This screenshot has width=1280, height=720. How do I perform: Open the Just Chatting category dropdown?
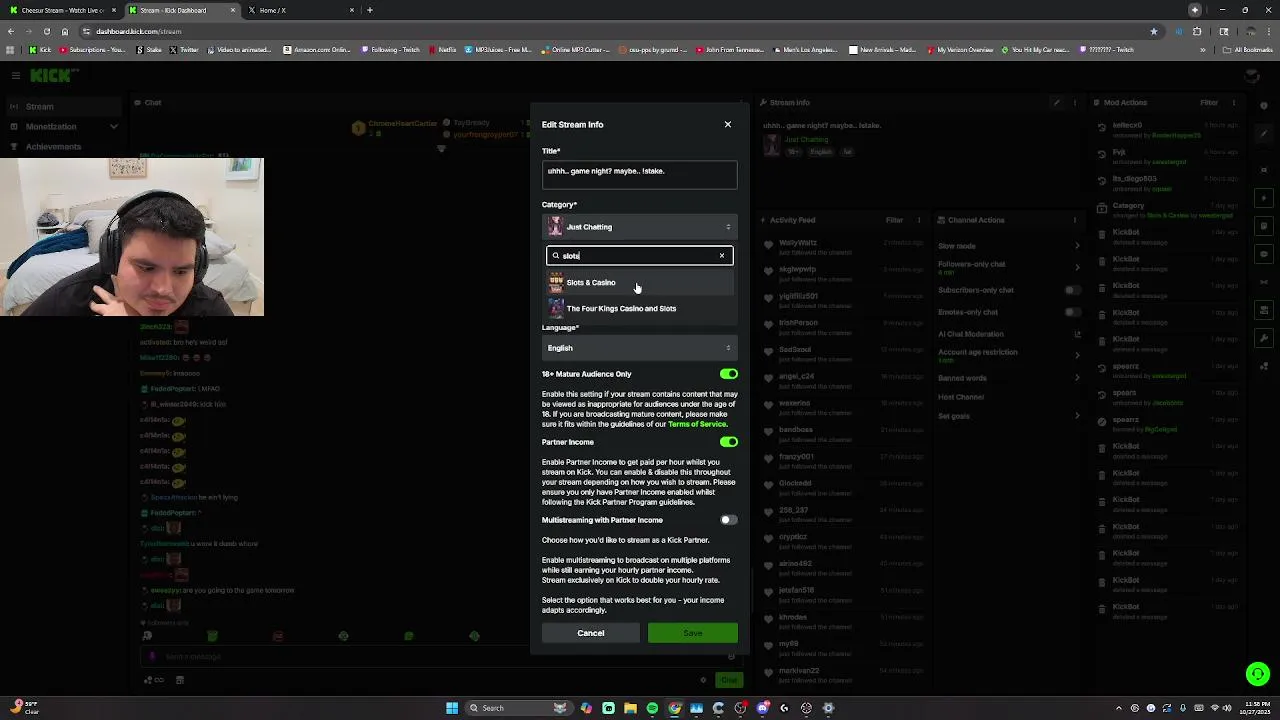[640, 227]
